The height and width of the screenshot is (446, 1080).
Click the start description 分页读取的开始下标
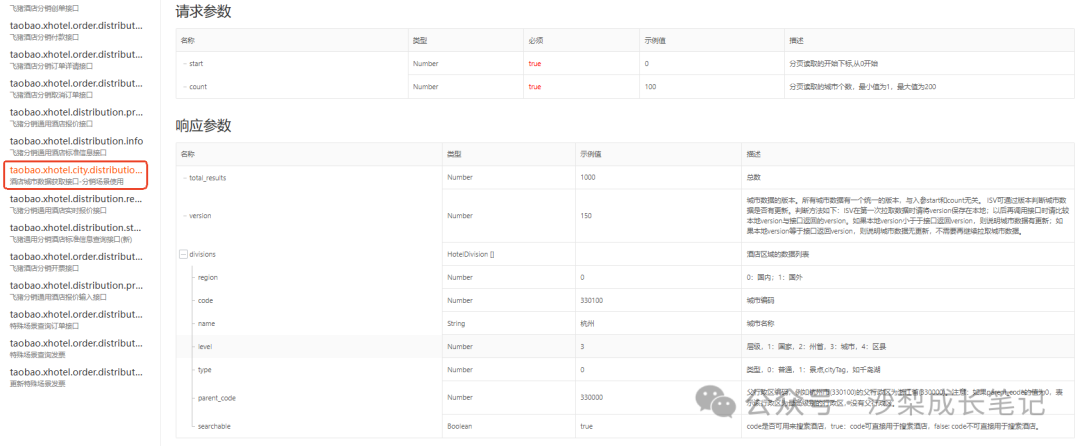click(833, 63)
